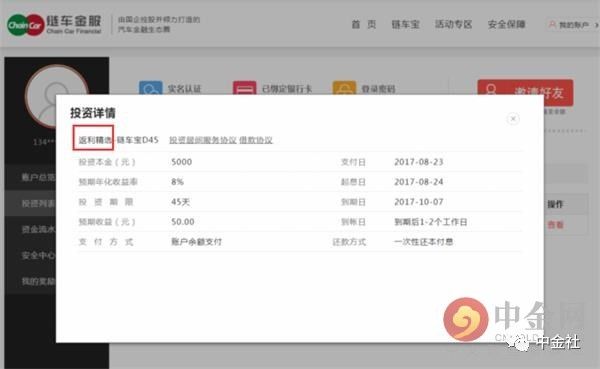Open the 借款协议 link
Viewport: 600px width, 369px height.
point(256,140)
